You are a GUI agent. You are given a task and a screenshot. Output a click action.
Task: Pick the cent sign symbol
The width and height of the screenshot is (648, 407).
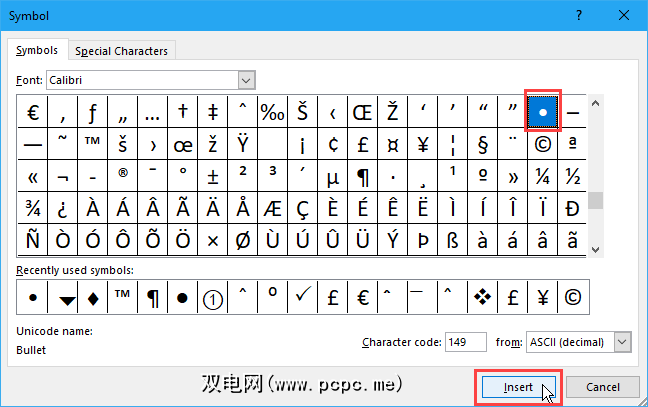[333, 144]
